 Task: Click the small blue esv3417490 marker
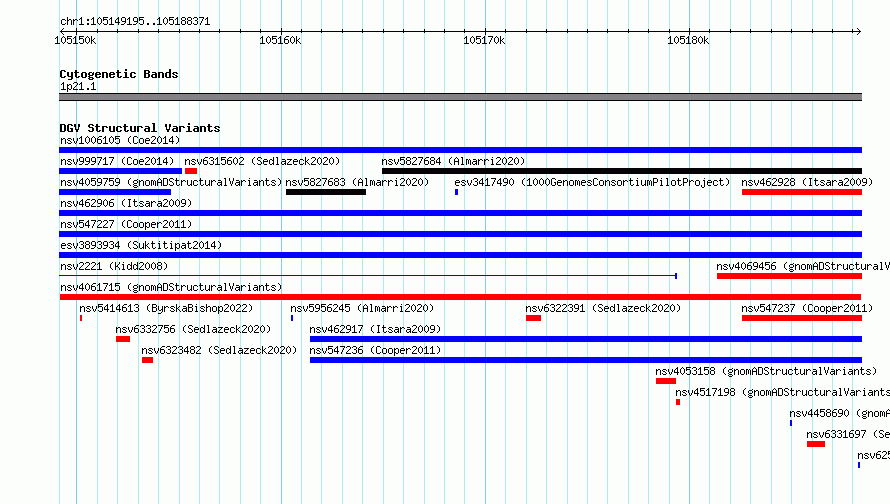pos(456,192)
